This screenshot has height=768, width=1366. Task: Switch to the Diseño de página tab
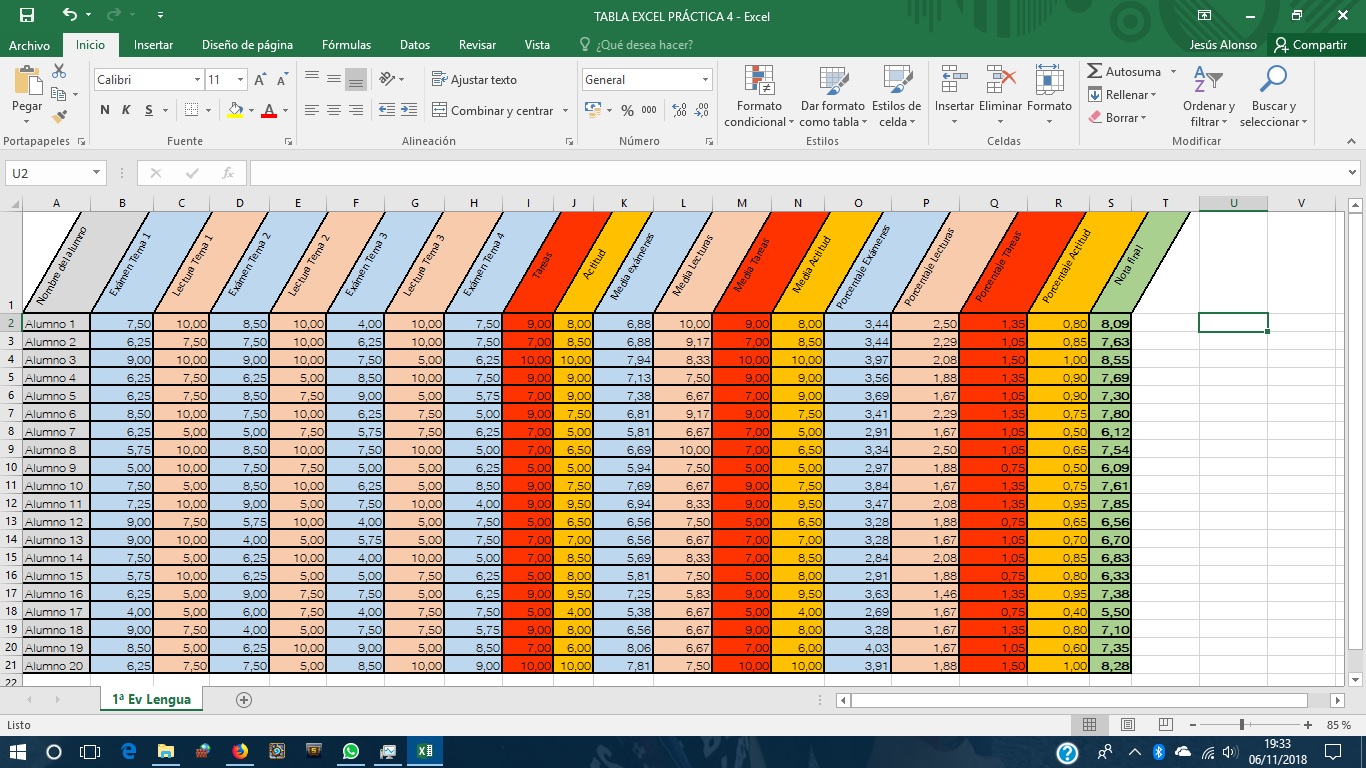coord(247,45)
